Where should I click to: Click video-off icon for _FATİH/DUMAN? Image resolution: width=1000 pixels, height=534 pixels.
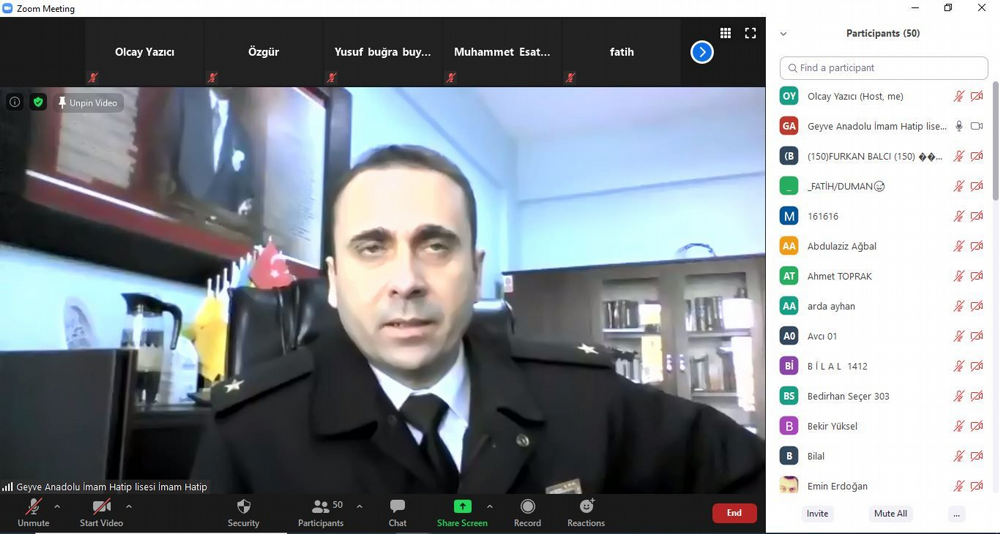tap(976, 186)
